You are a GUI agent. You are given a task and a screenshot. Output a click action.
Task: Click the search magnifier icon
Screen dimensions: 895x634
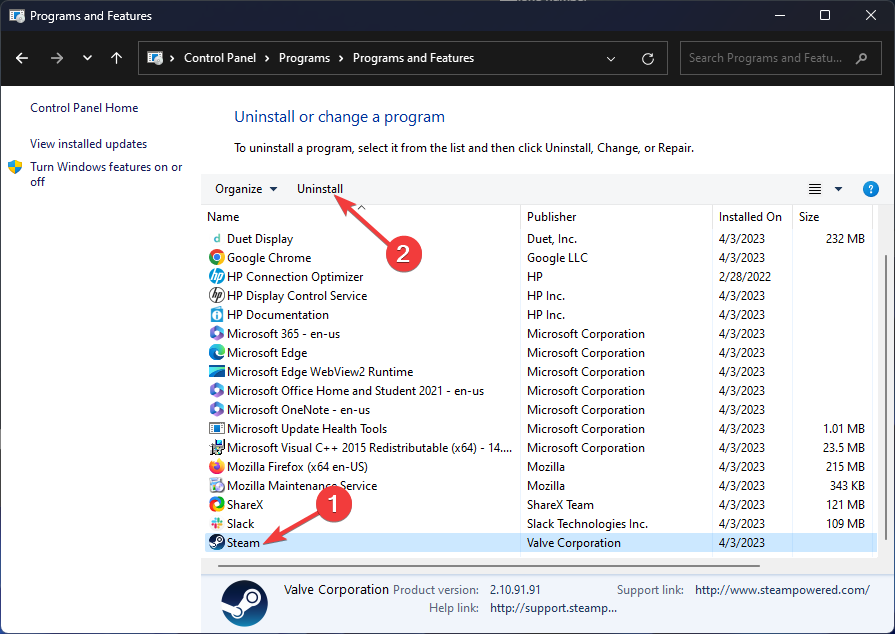[862, 58]
